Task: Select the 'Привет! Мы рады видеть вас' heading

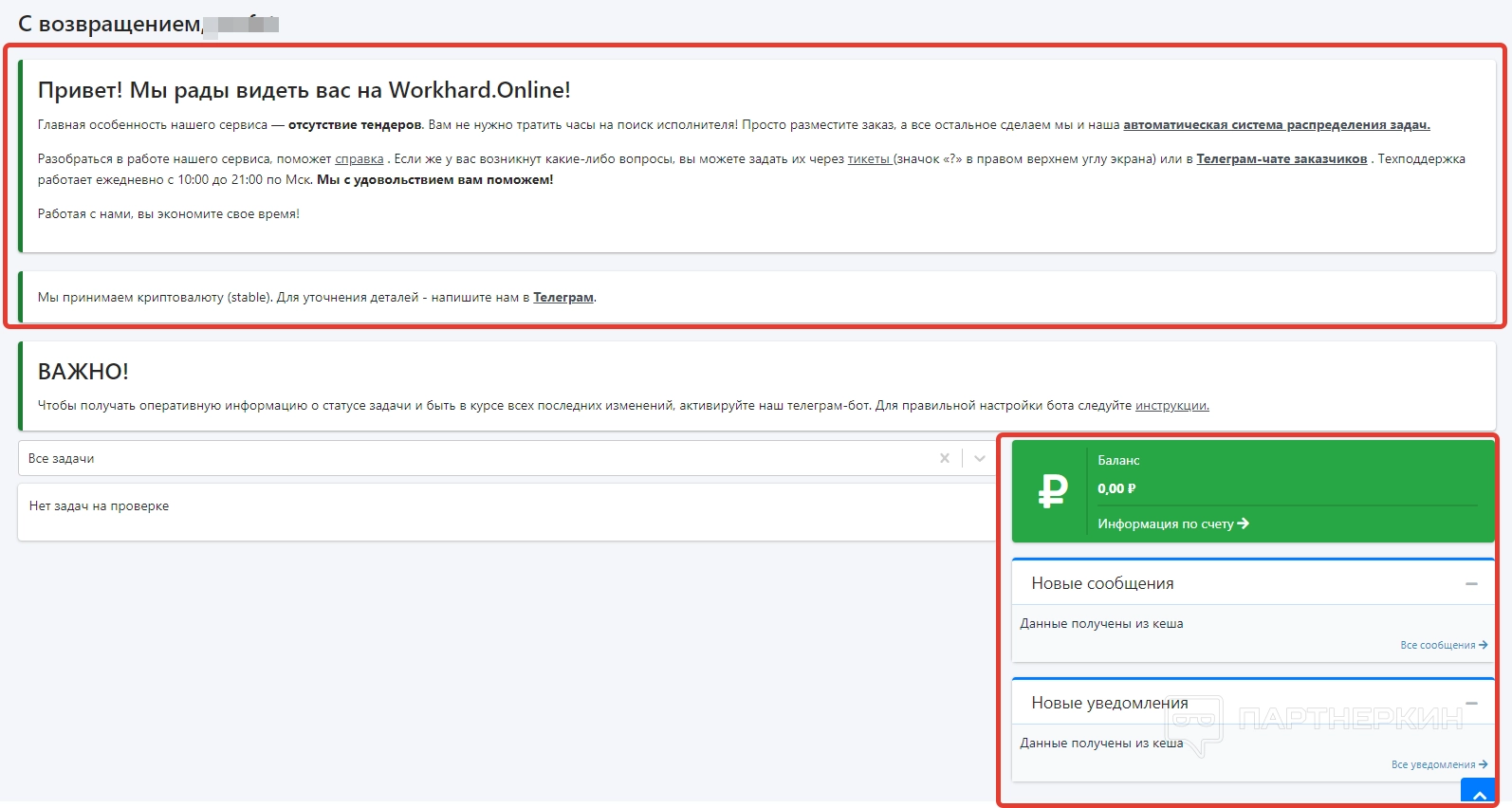Action: pos(304,90)
